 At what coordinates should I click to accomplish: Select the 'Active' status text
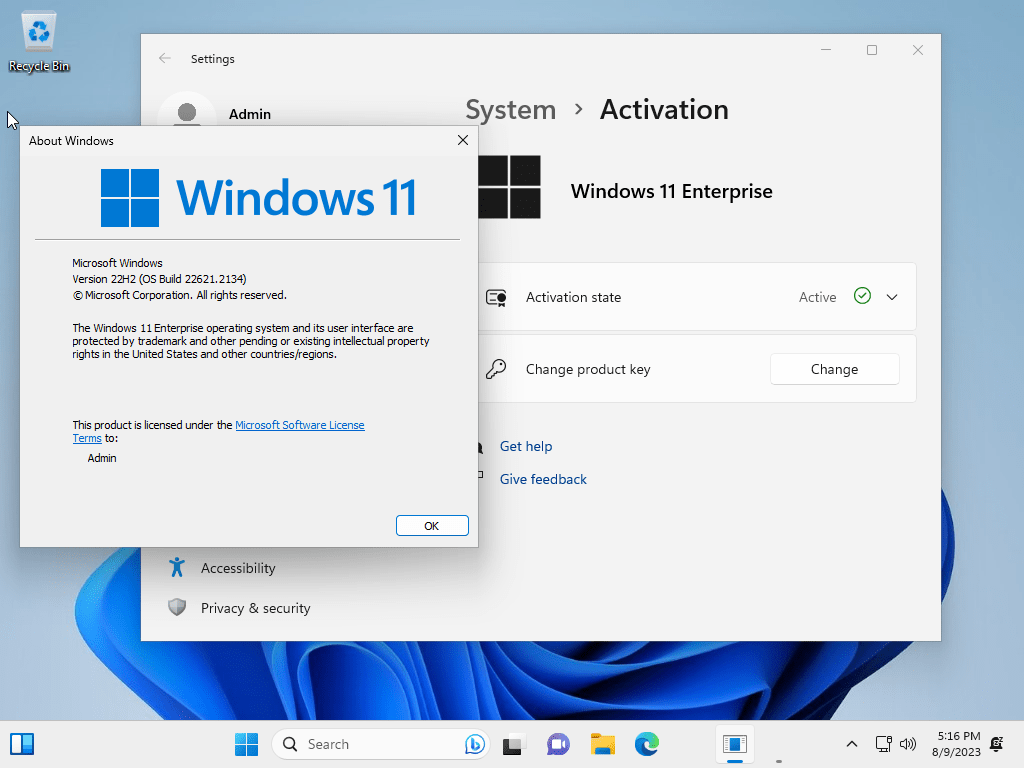817,297
